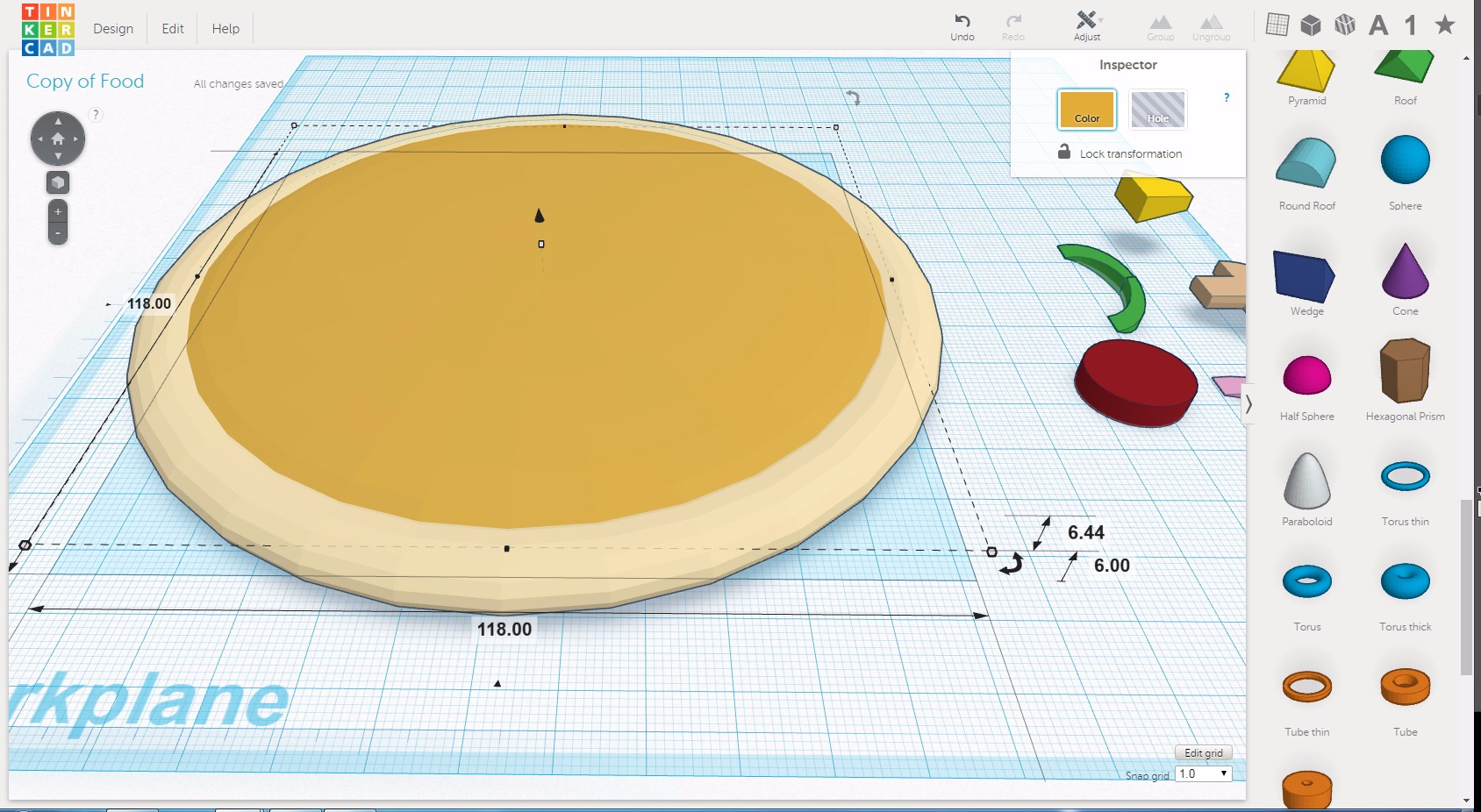This screenshot has width=1481, height=812.
Task: Add a Roof shape
Action: tap(1406, 77)
